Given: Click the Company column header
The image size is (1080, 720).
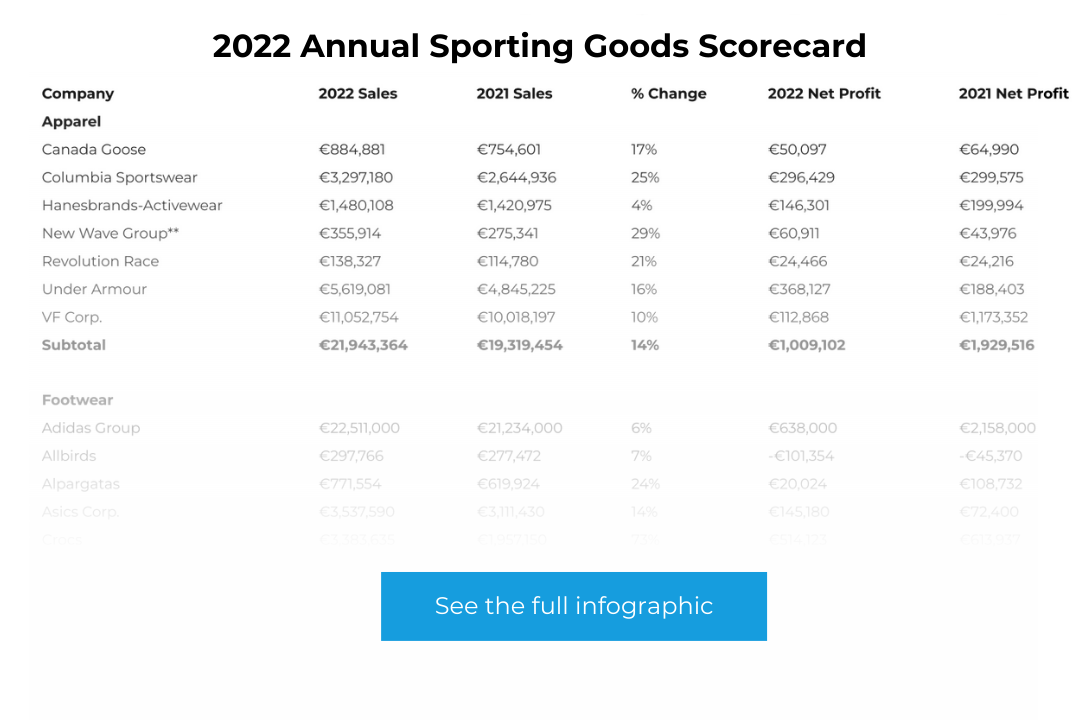Looking at the screenshot, I should [77, 93].
